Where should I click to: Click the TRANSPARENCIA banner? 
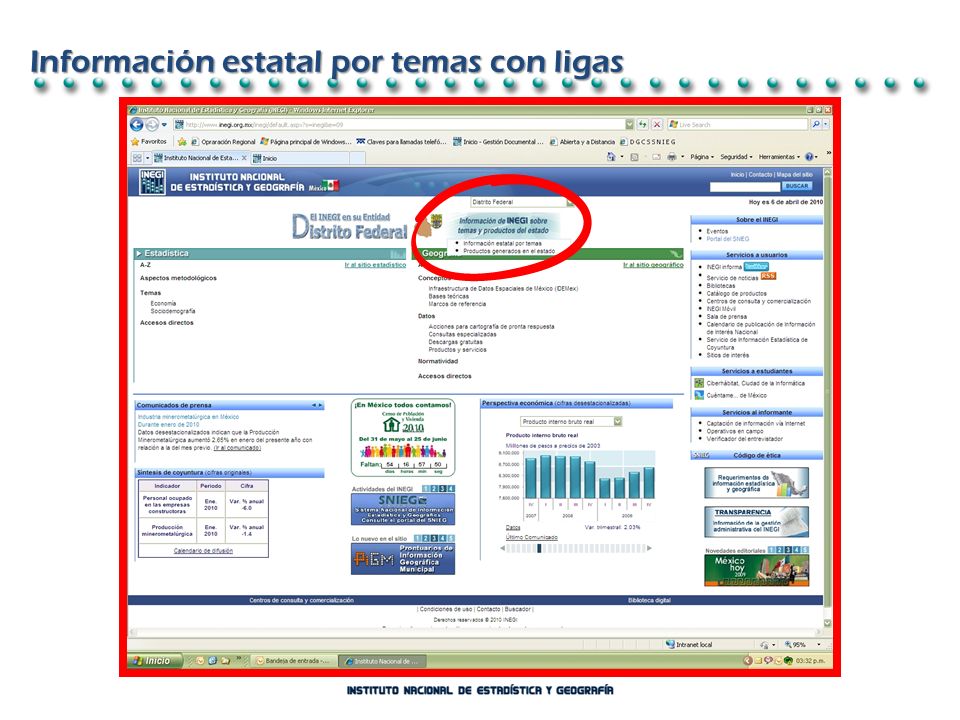(756, 521)
